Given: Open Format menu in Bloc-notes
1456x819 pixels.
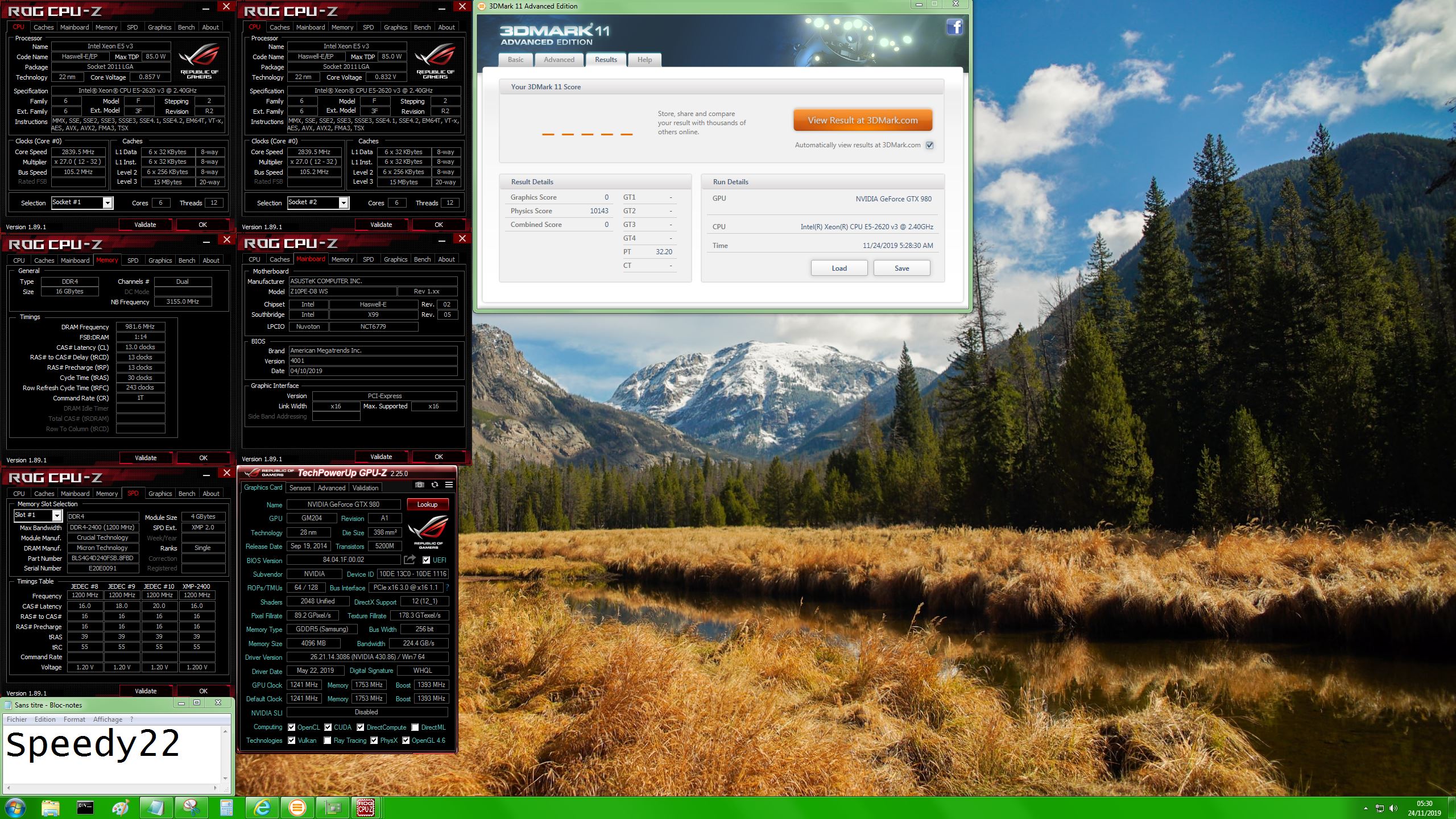Looking at the screenshot, I should pyautogui.click(x=75, y=719).
